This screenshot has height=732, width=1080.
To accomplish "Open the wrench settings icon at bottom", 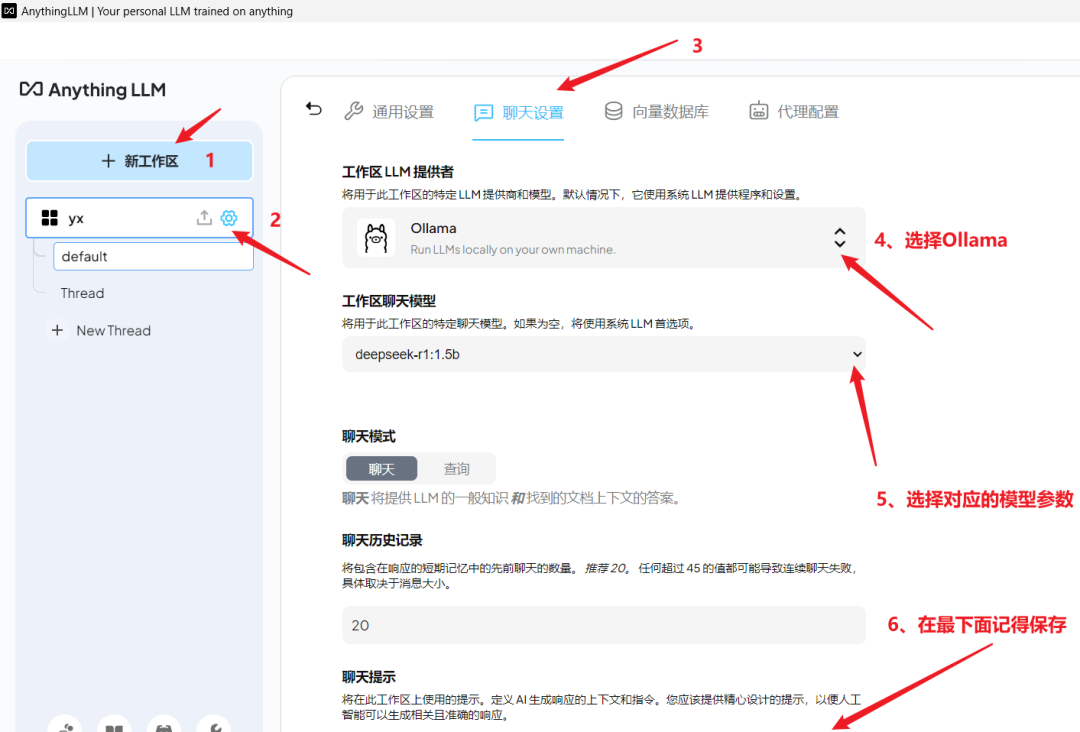I will click(213, 727).
